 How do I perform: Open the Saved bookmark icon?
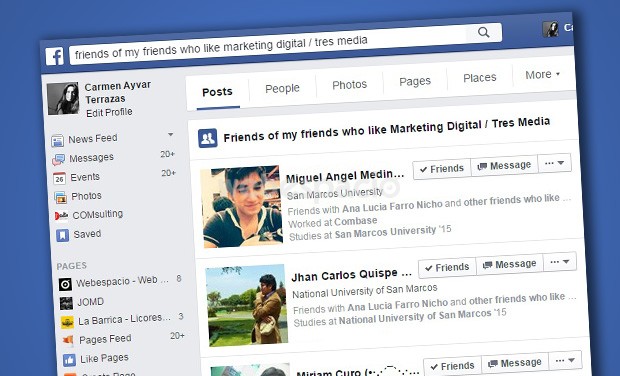[62, 235]
